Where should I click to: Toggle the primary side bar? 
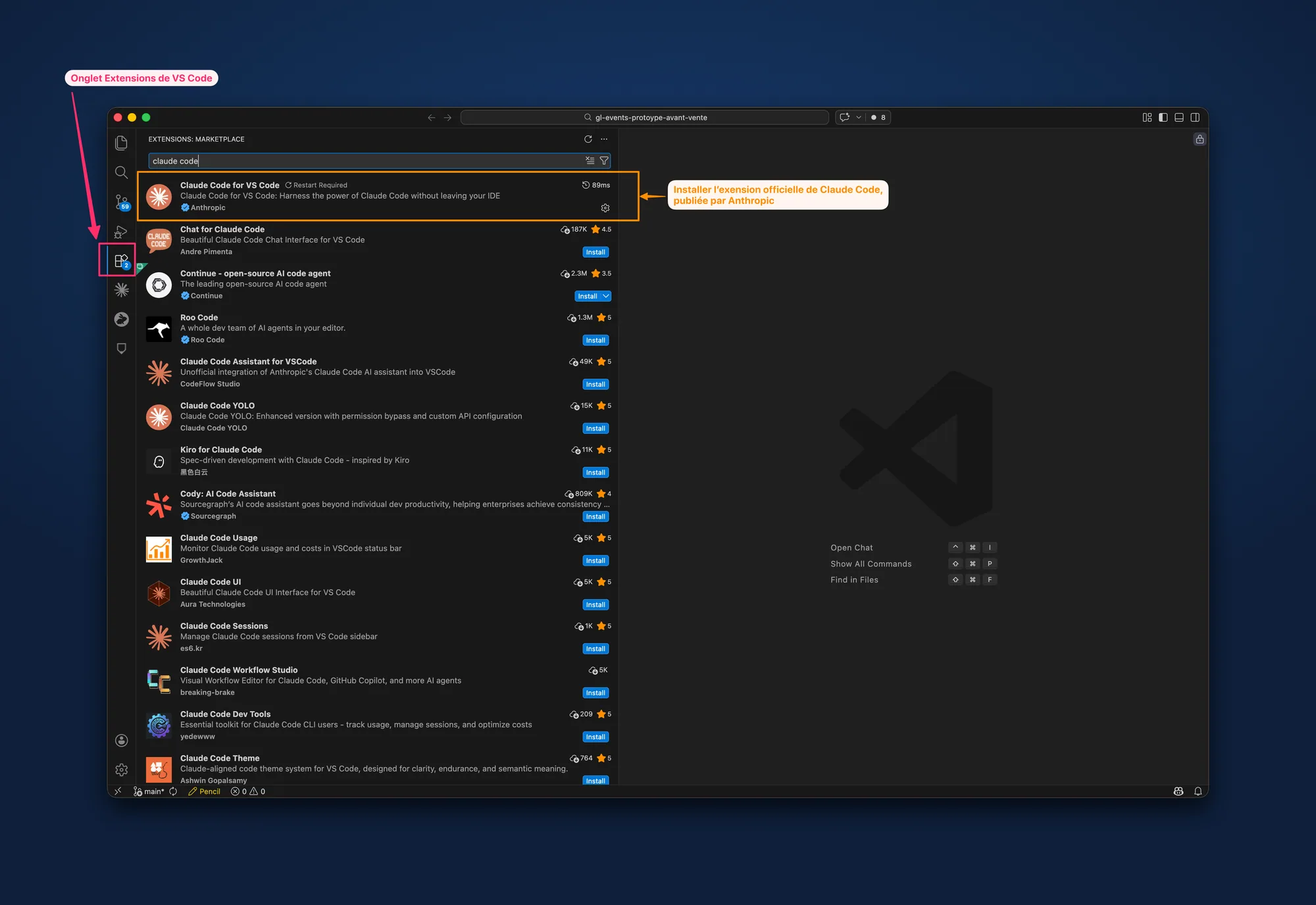(x=1163, y=117)
